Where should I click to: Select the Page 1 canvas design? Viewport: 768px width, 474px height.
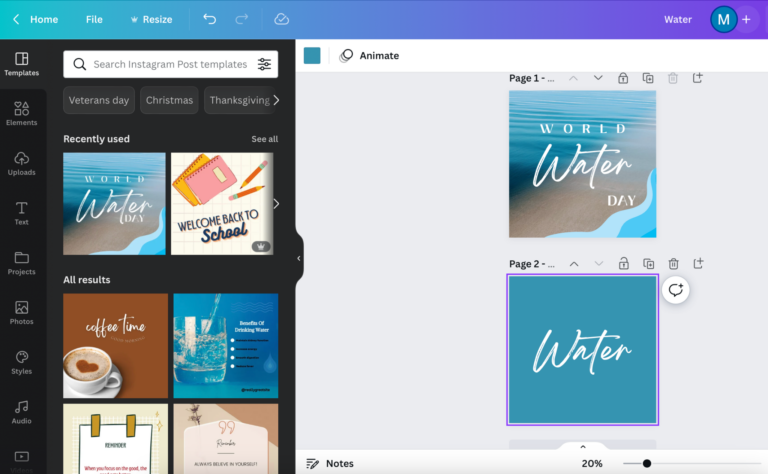(x=582, y=164)
